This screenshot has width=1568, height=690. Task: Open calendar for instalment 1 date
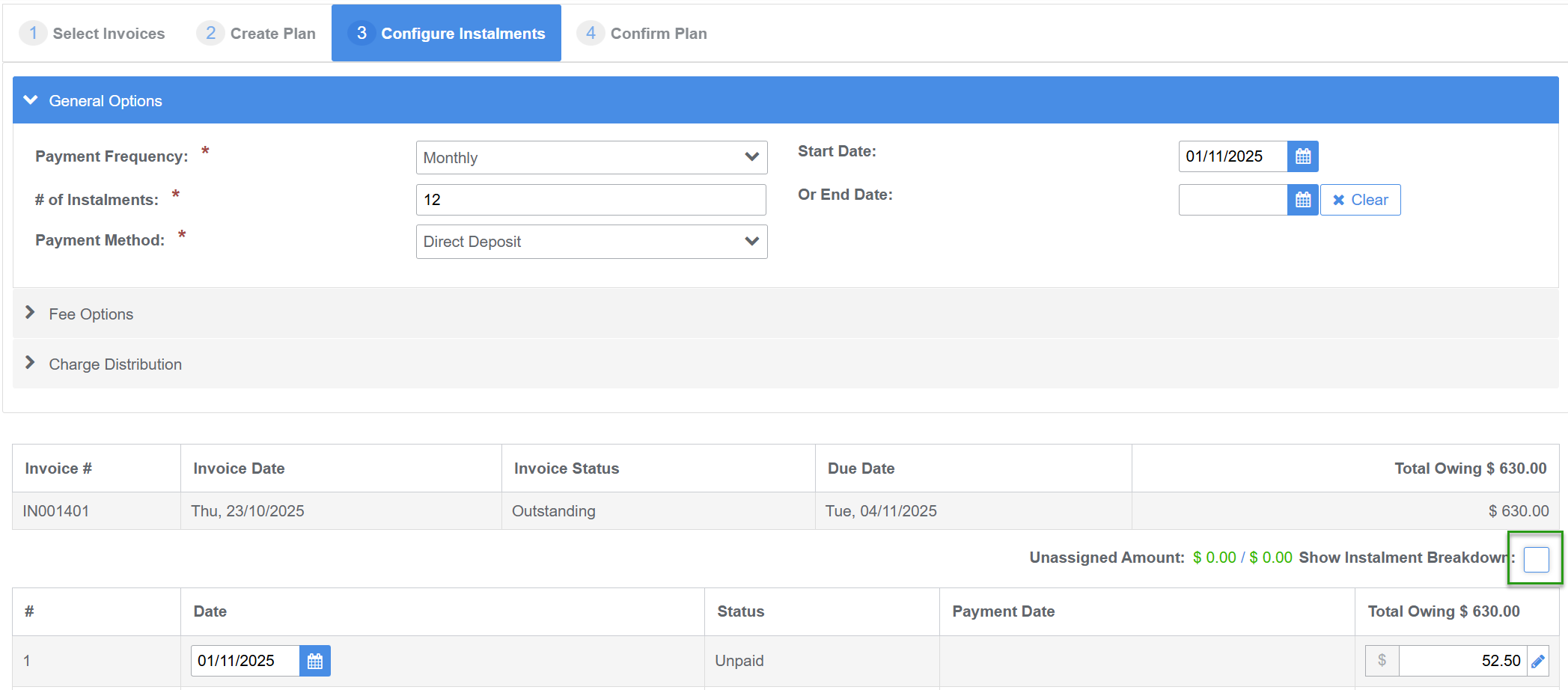(x=315, y=661)
